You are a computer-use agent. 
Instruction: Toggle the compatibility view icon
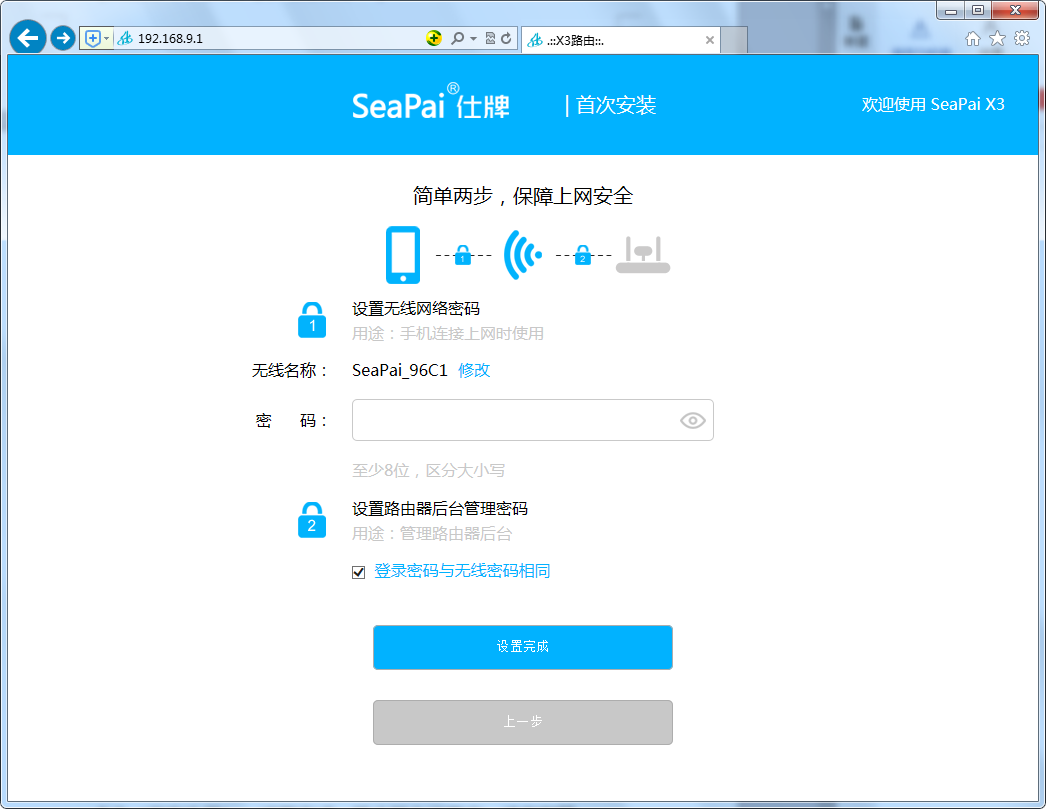(490, 39)
